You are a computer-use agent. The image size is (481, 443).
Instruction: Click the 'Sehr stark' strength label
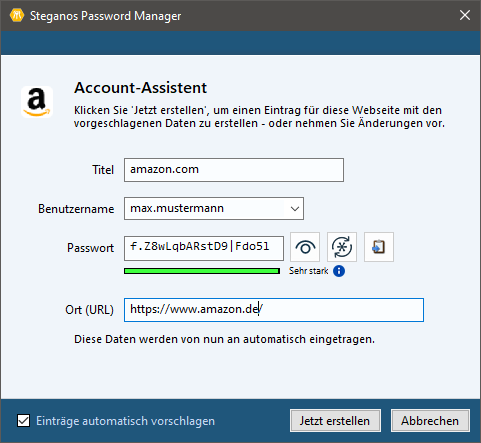coord(309,271)
